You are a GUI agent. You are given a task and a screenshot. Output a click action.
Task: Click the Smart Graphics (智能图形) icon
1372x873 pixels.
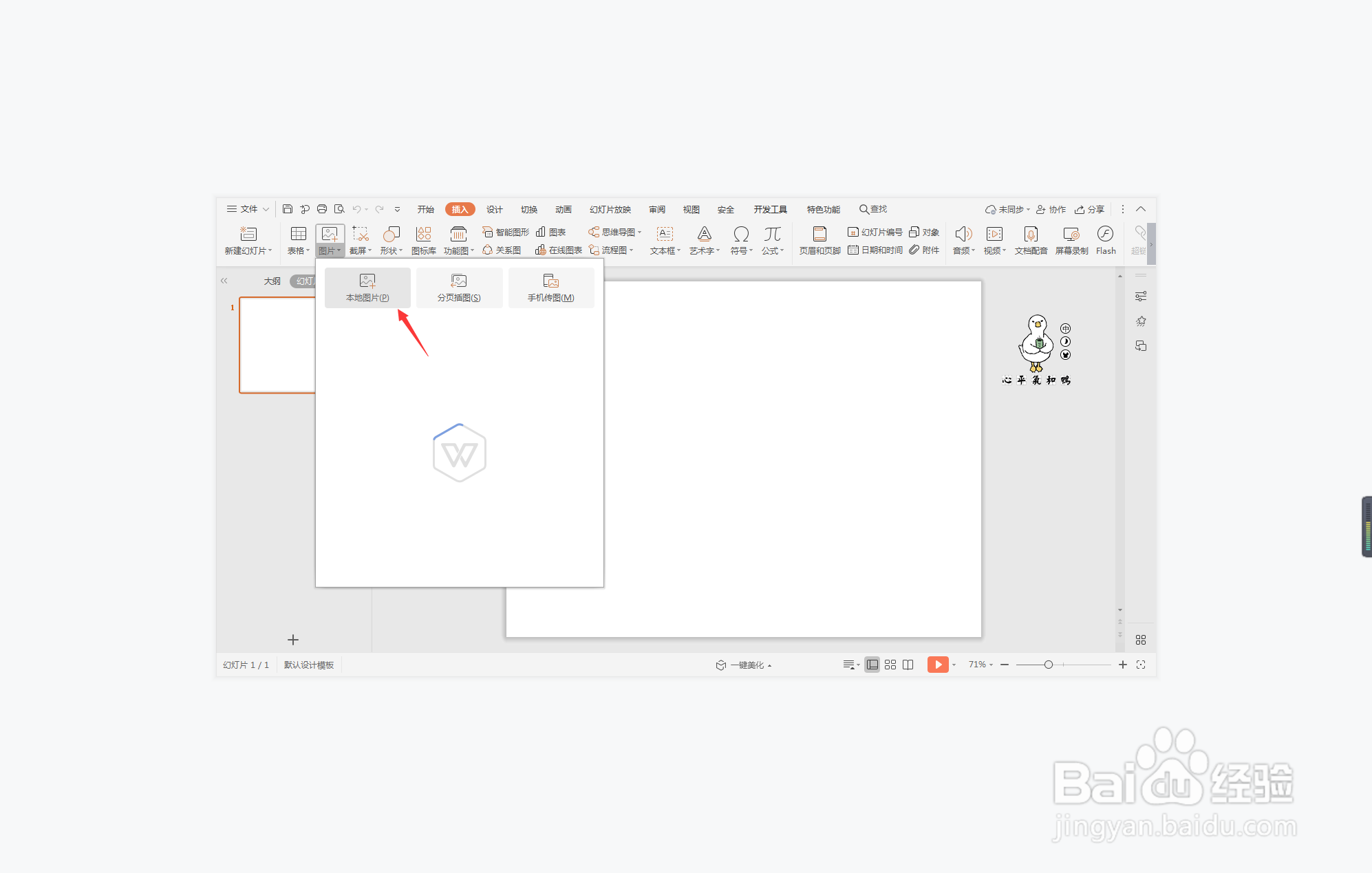[x=506, y=232]
